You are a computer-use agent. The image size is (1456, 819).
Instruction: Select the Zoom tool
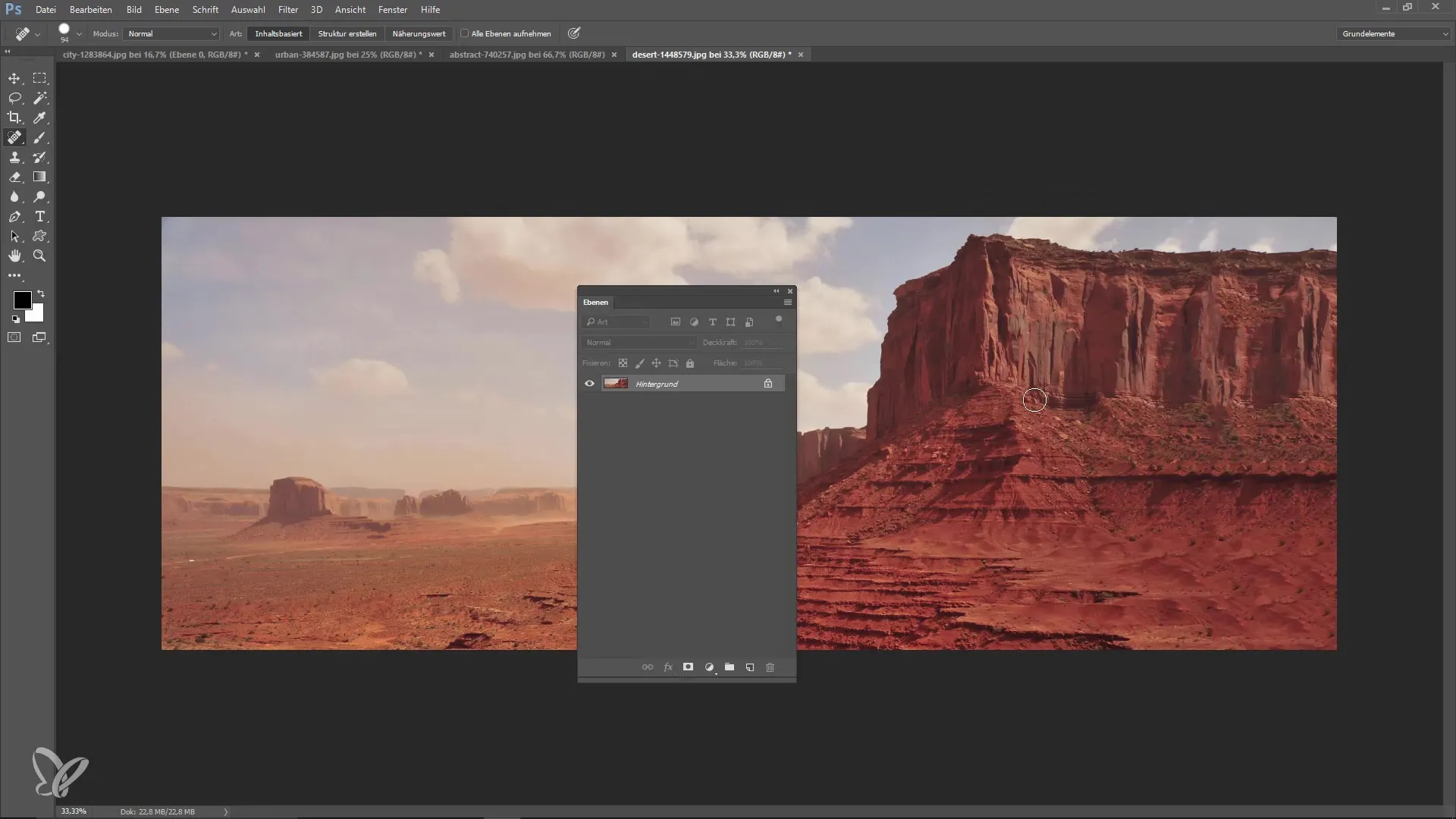[39, 256]
